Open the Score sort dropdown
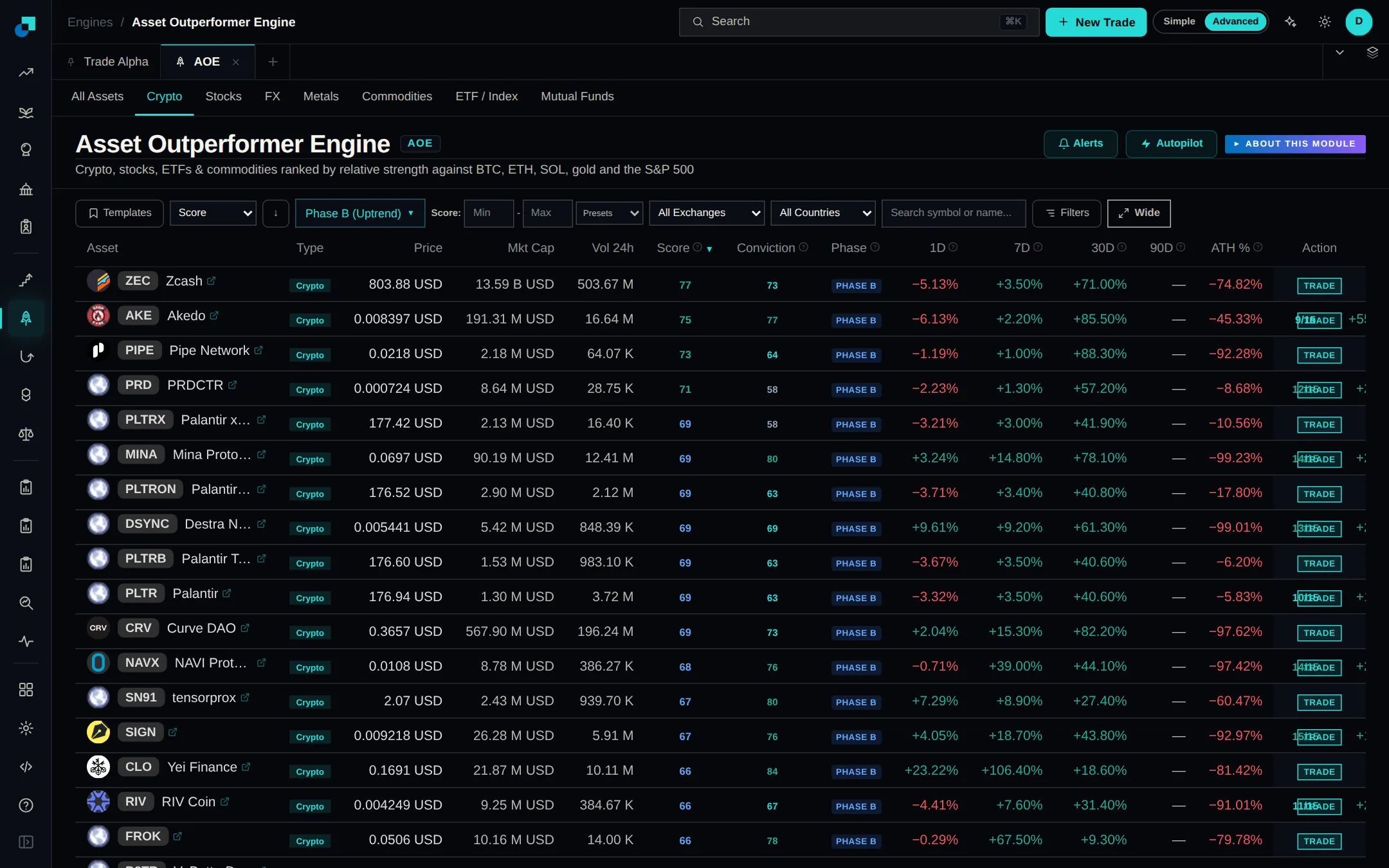The height and width of the screenshot is (868, 1389). point(213,213)
